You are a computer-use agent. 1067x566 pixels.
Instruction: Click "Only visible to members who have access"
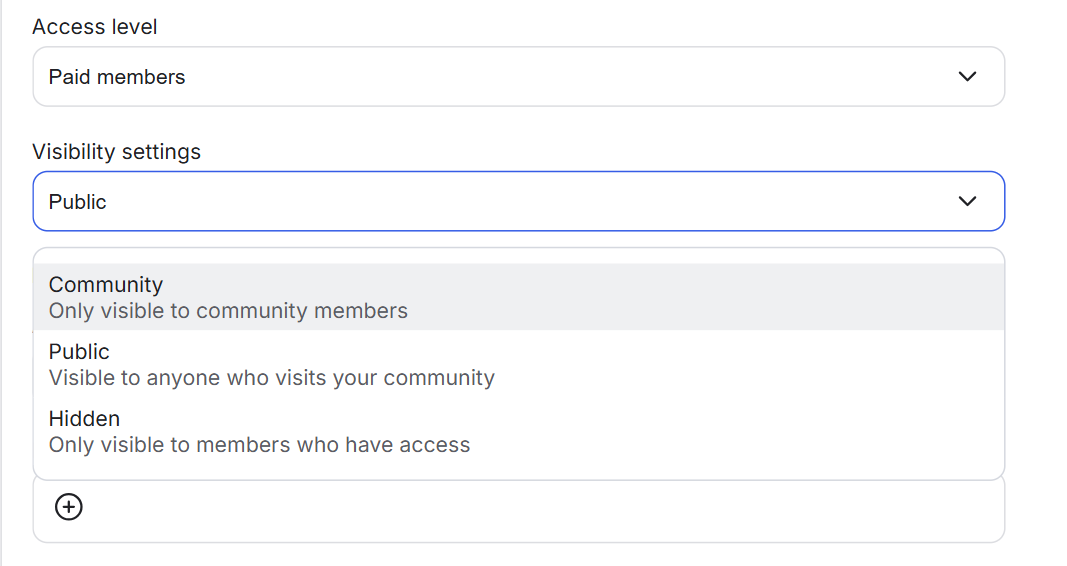pyautogui.click(x=259, y=445)
